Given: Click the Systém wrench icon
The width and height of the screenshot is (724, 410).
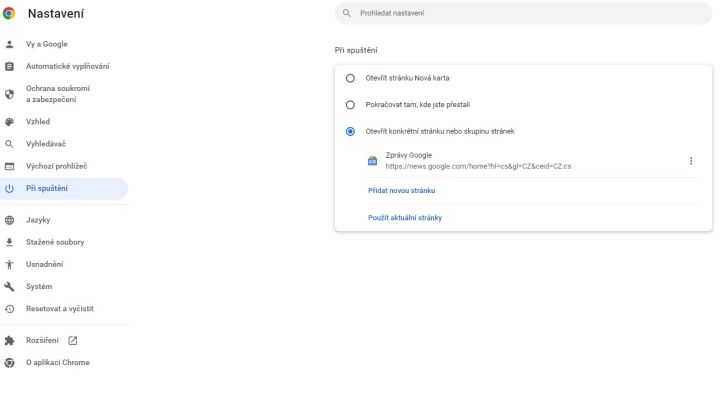Looking at the screenshot, I should click(9, 286).
